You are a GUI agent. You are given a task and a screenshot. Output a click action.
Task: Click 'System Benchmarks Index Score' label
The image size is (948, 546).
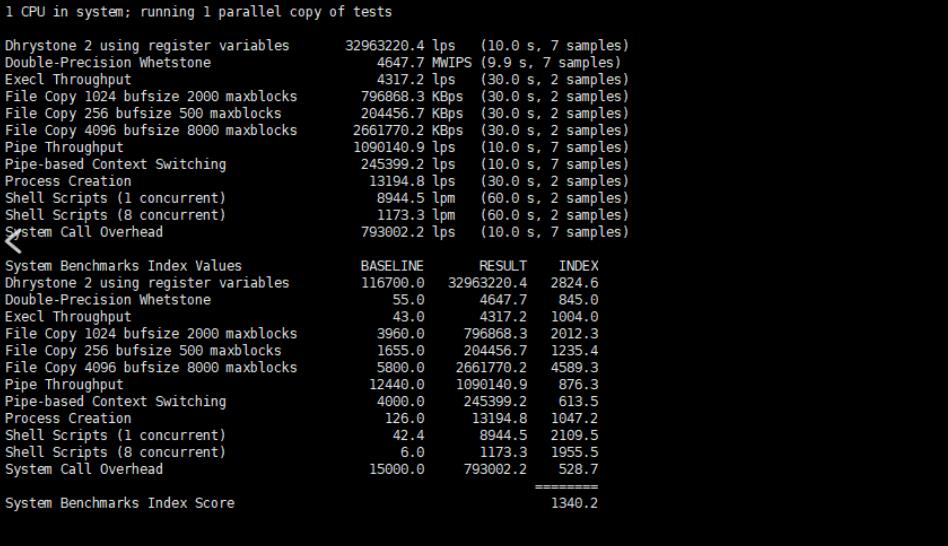coord(120,503)
